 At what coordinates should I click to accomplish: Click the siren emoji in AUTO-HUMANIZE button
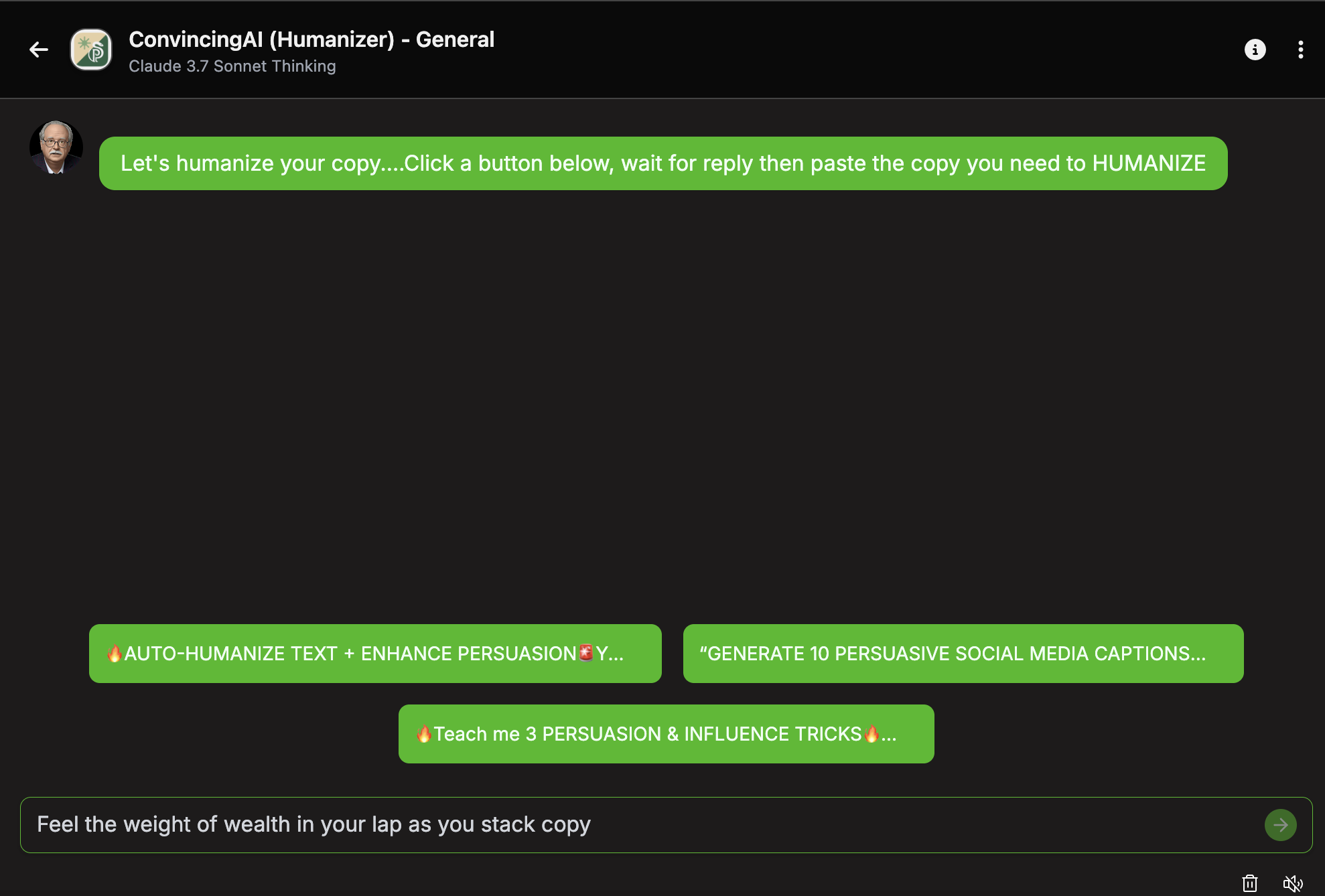pyautogui.click(x=586, y=652)
